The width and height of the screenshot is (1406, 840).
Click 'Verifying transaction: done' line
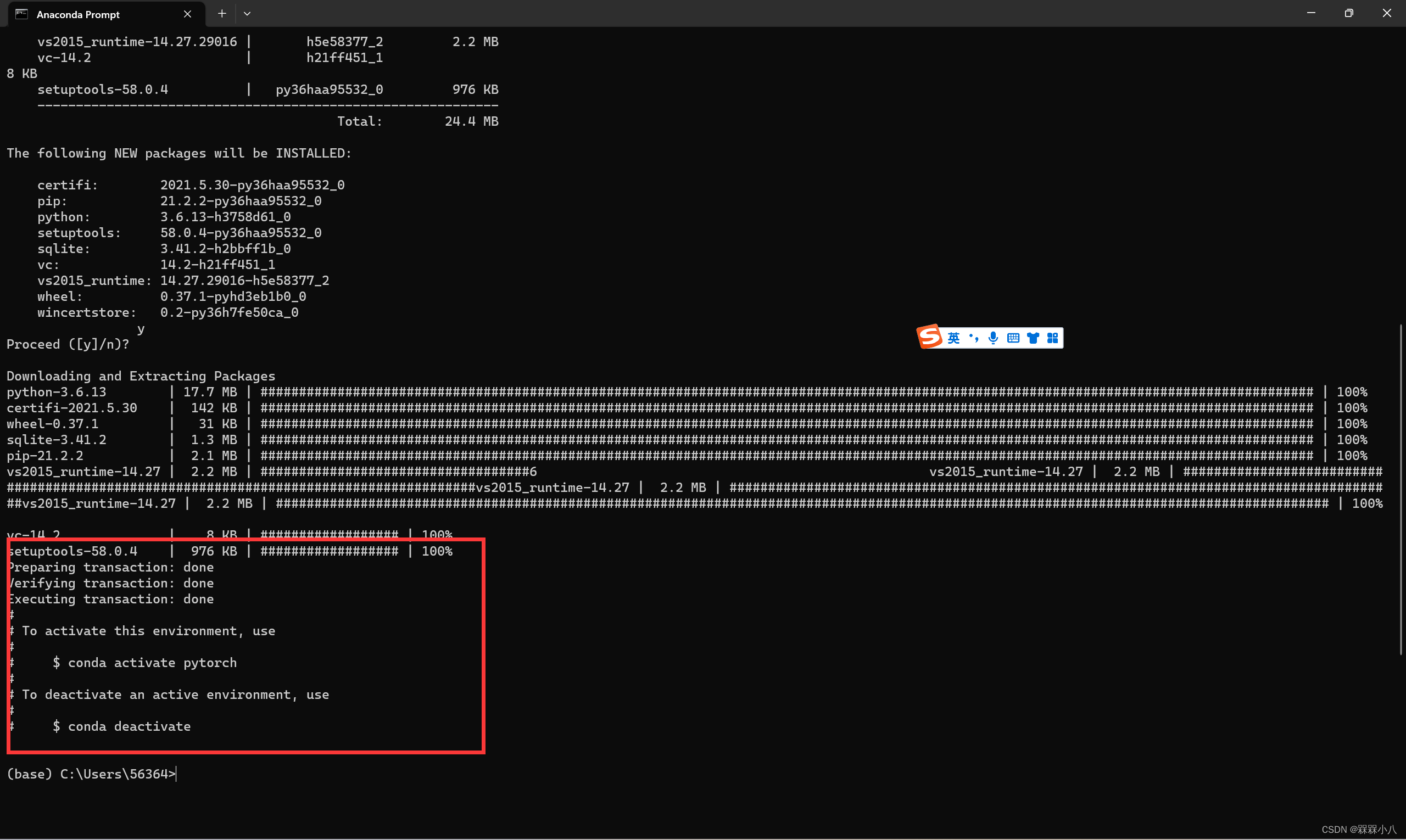pyautogui.click(x=111, y=583)
